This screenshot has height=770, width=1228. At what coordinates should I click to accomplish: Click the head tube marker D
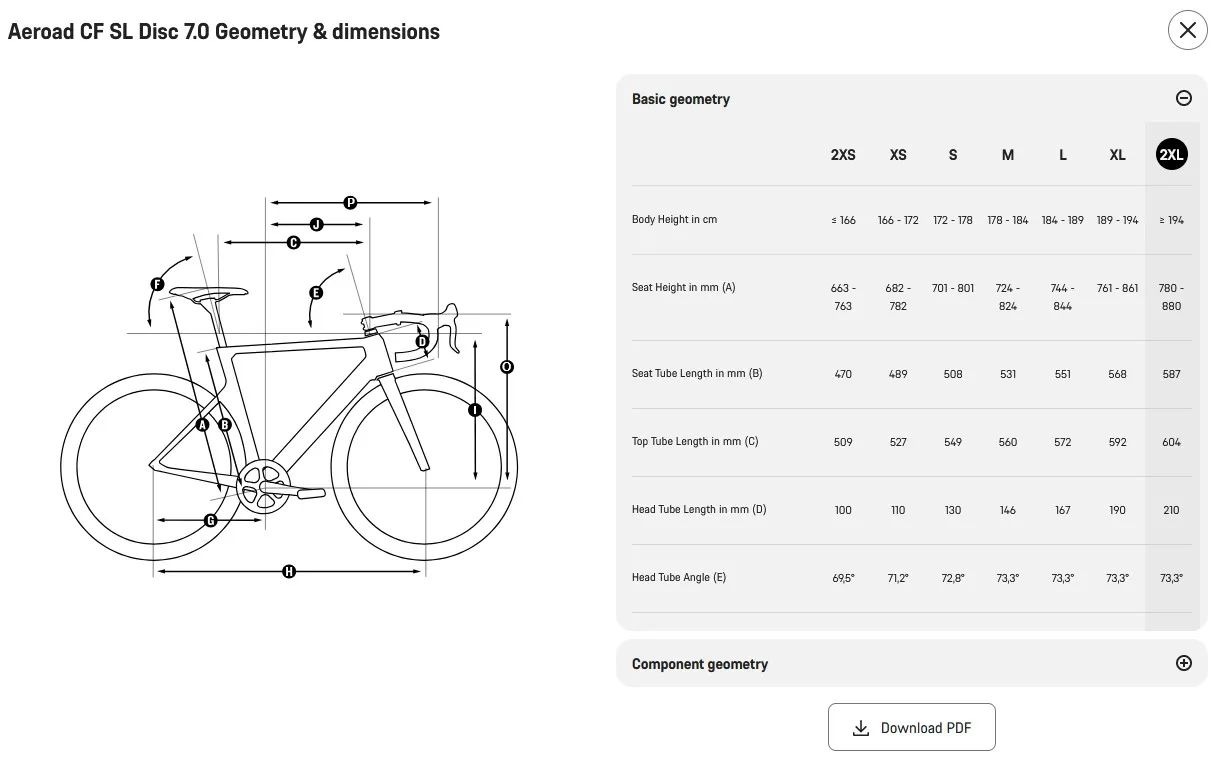[x=422, y=342]
